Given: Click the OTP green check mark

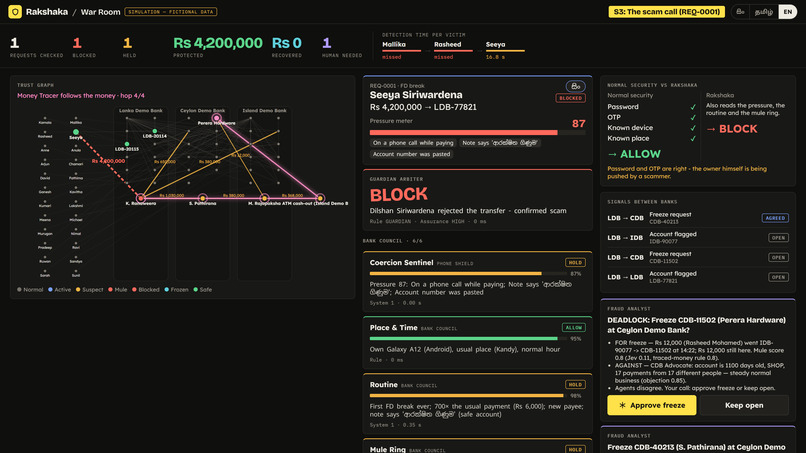Looking at the screenshot, I should point(693,117).
